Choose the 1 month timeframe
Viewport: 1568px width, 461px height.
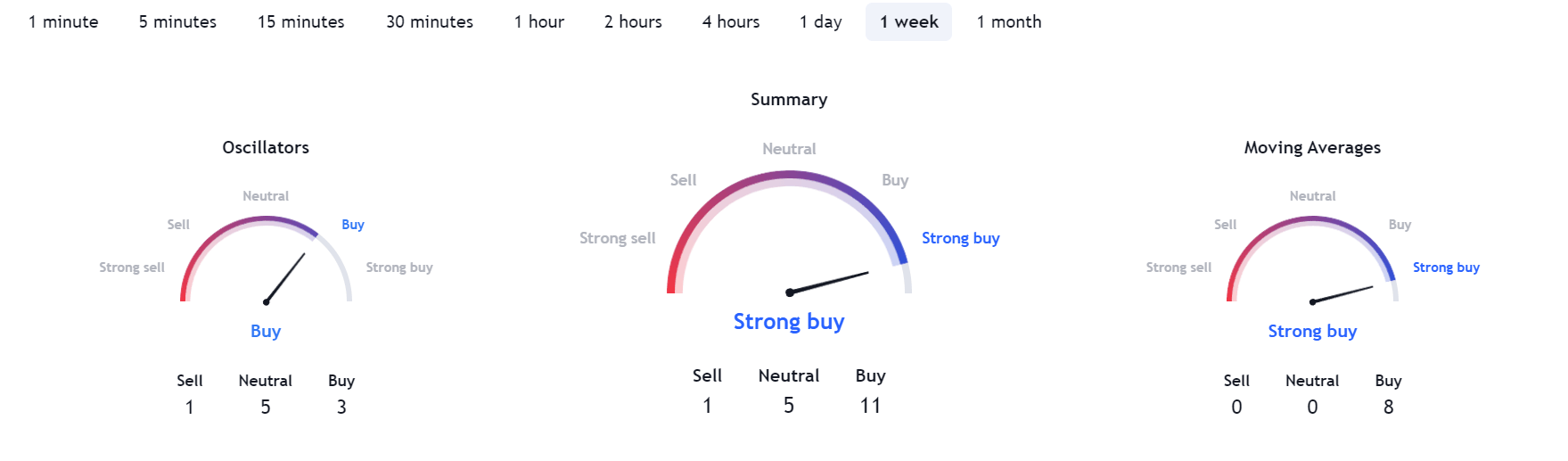pyautogui.click(x=1008, y=22)
